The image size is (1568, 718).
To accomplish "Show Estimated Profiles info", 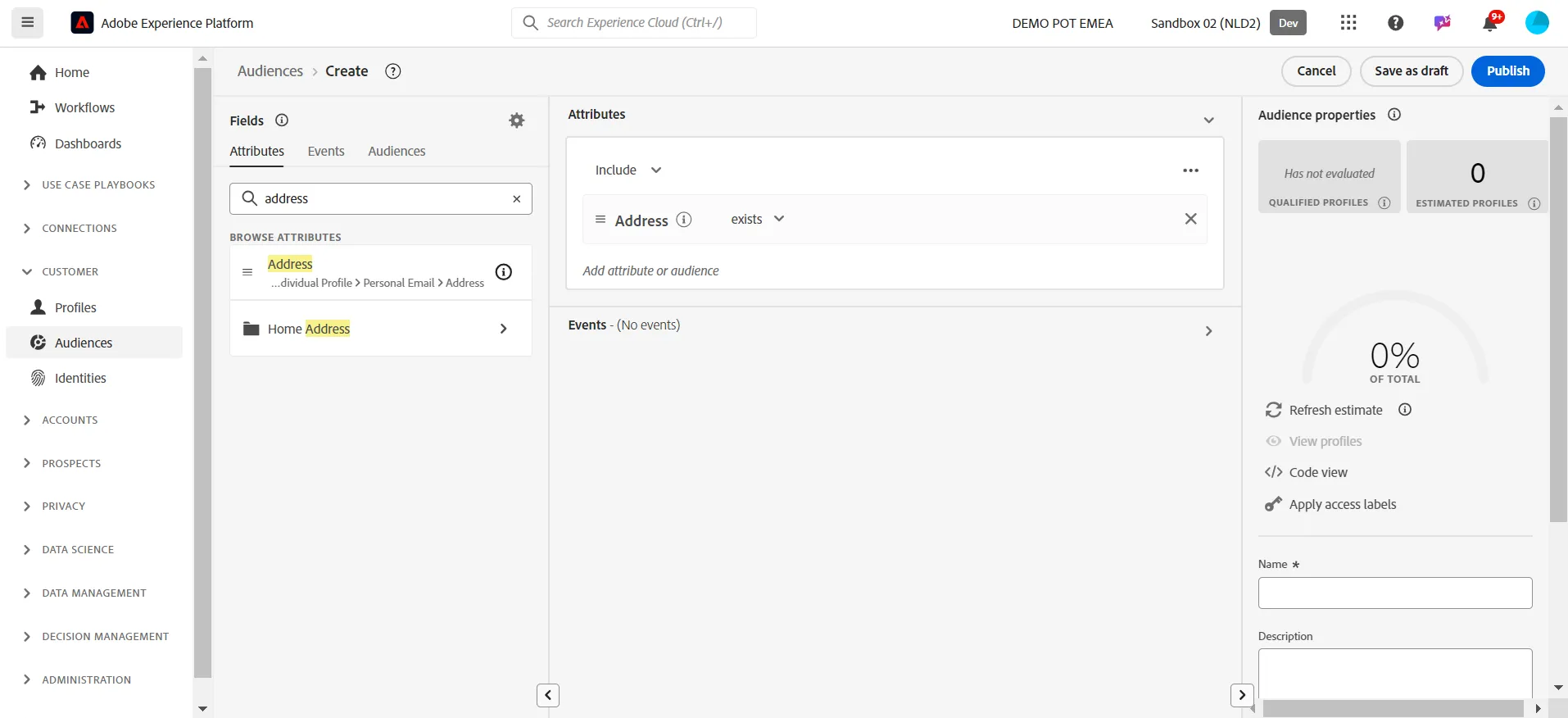I will pyautogui.click(x=1534, y=203).
